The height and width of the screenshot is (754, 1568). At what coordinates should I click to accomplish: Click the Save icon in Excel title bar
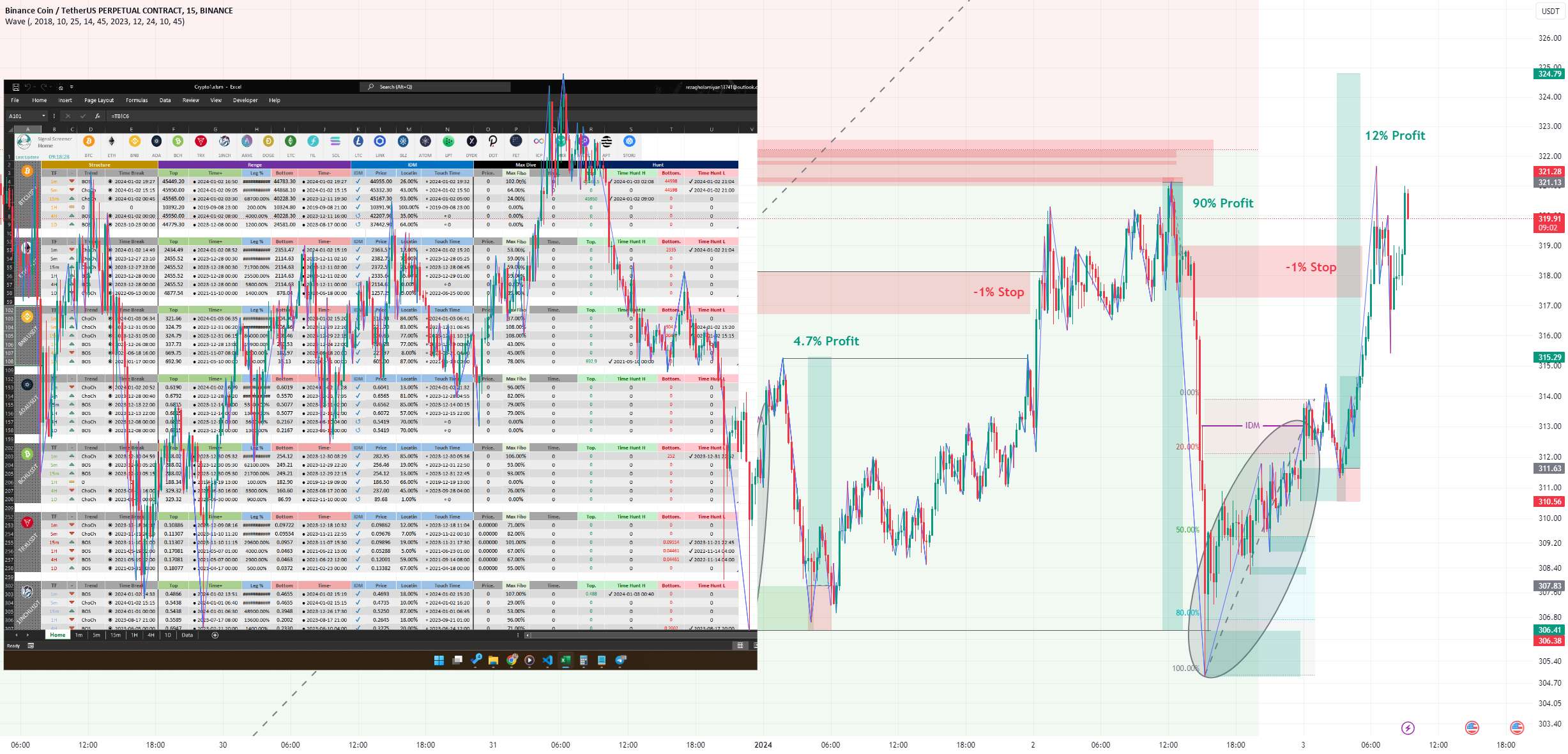pos(15,87)
